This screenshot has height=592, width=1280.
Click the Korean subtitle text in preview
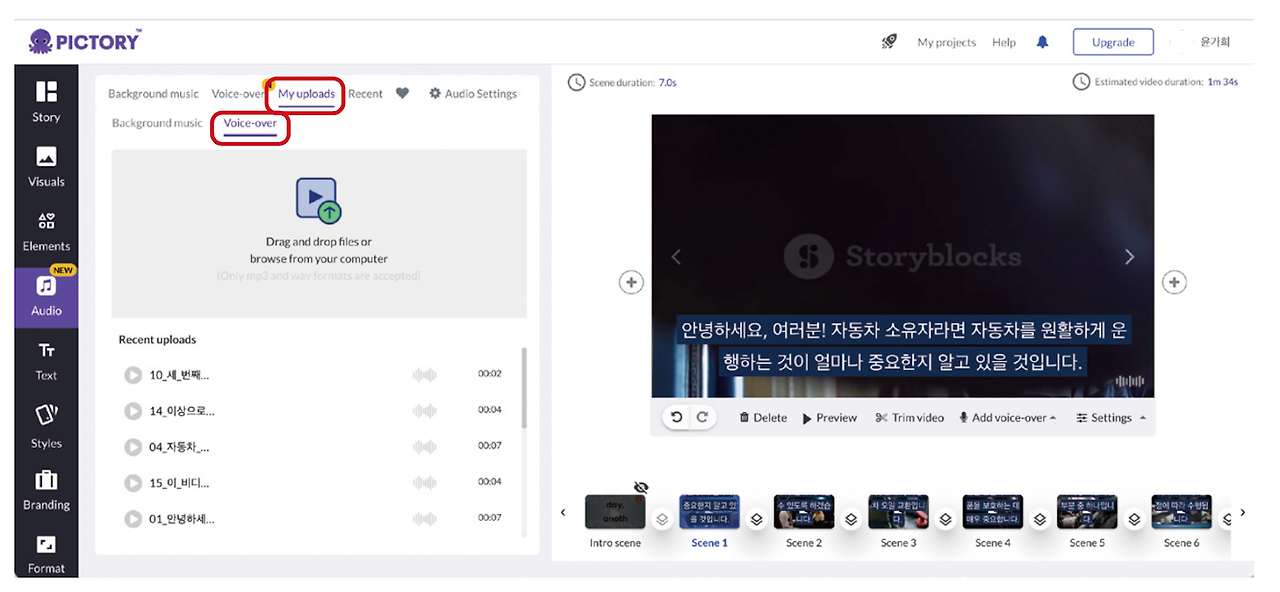coord(903,346)
